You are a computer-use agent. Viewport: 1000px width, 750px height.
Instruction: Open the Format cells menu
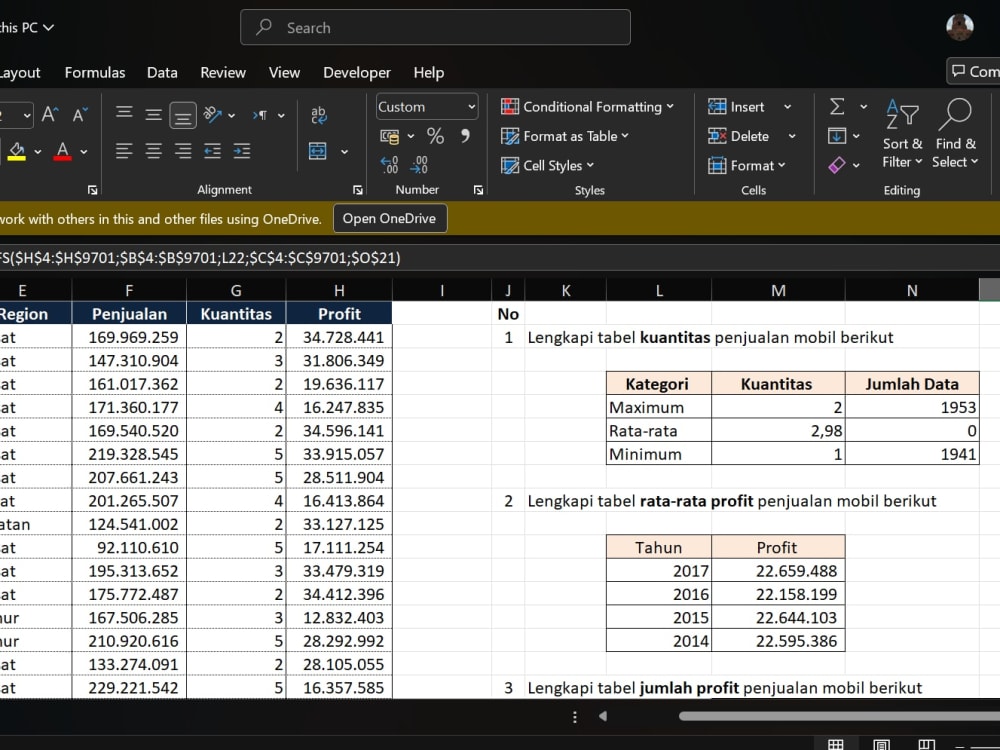coord(747,166)
